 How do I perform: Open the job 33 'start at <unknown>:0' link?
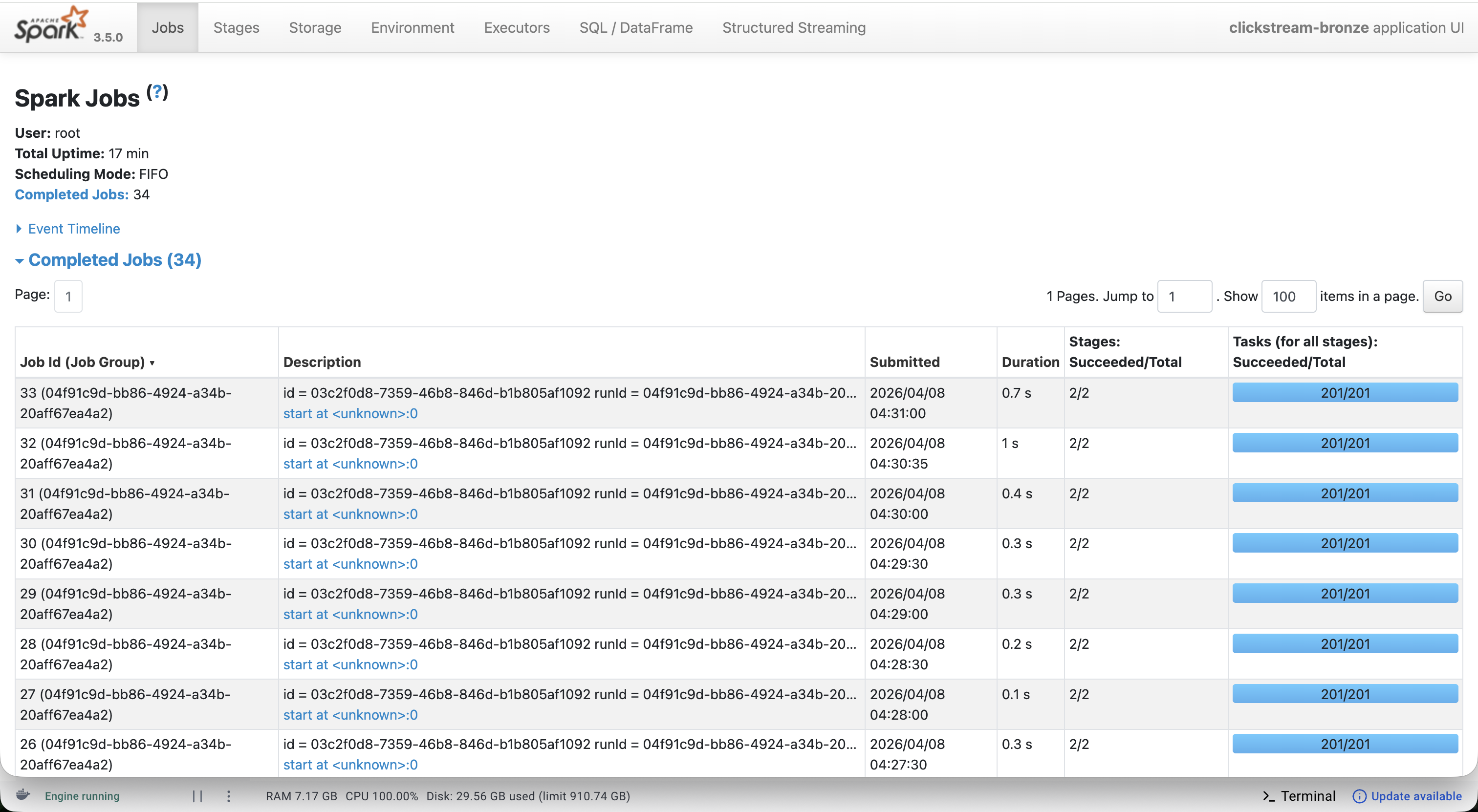coord(350,413)
